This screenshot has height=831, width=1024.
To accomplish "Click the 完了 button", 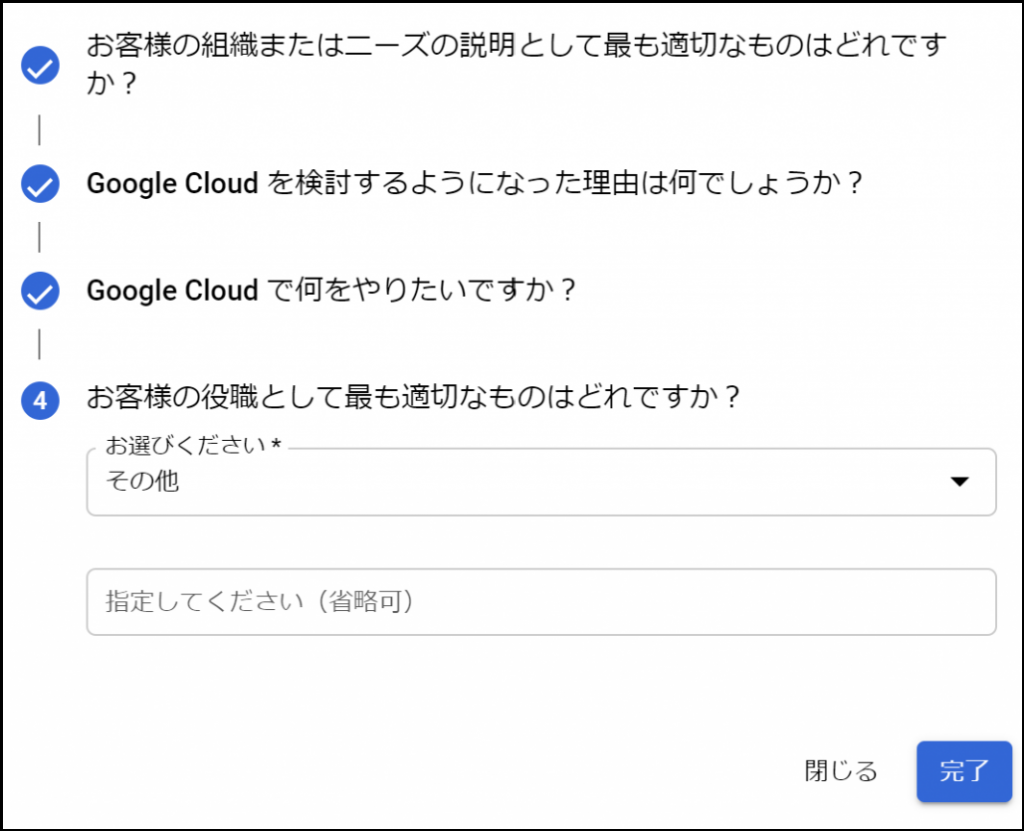I will point(964,771).
